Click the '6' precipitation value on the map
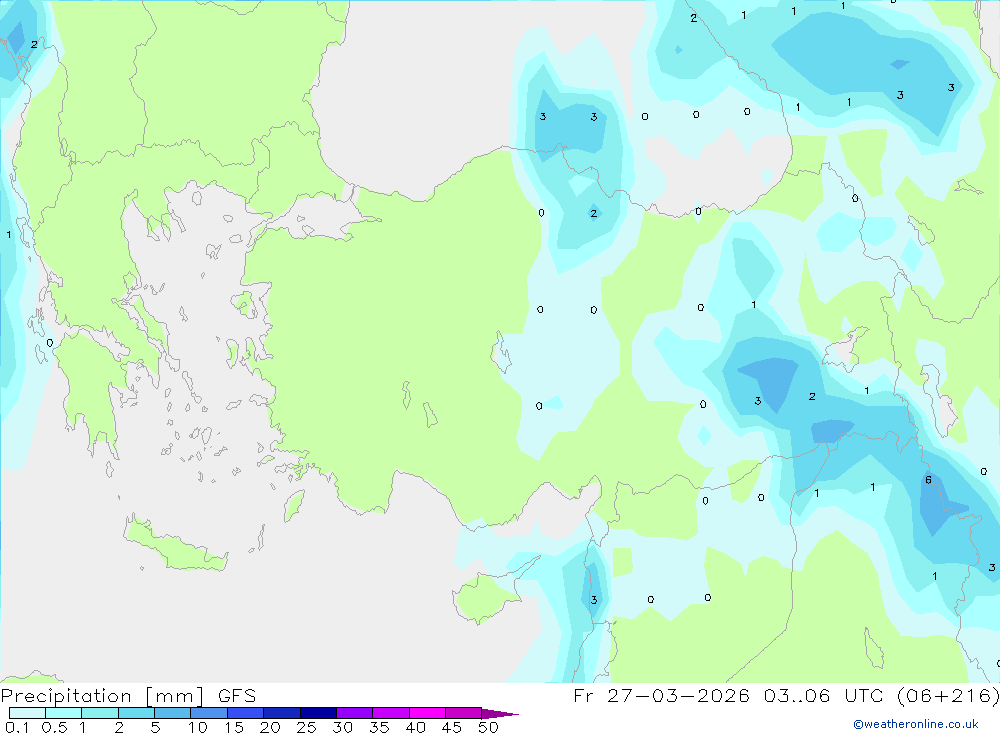Image resolution: width=1000 pixels, height=733 pixels. 928,480
